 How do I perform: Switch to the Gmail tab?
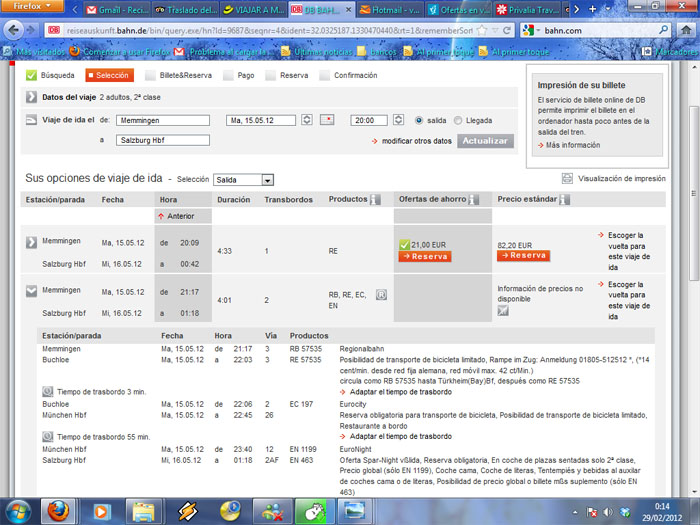click(x=117, y=10)
